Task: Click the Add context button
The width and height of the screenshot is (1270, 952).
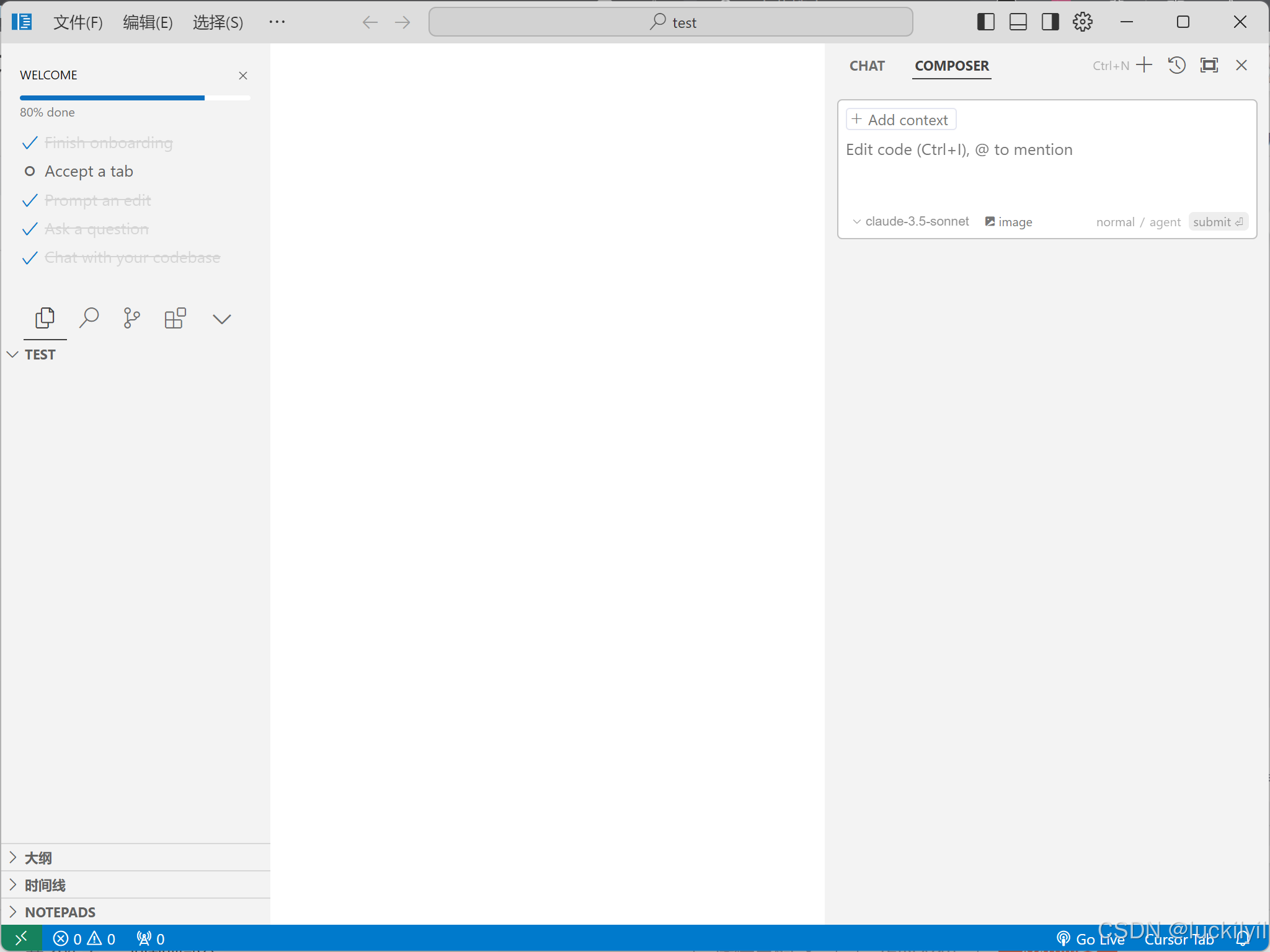Action: point(901,120)
